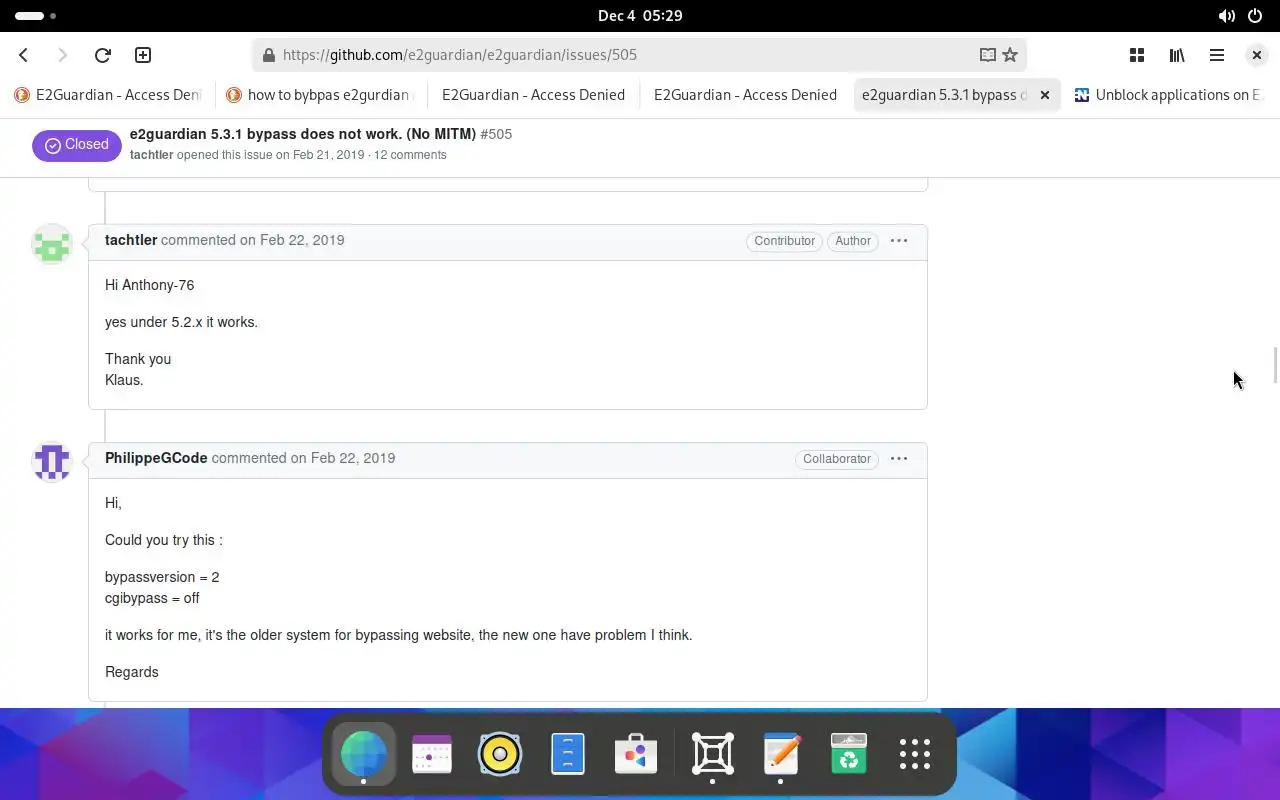
Task: Close the e2guardian 5.3.1 bypass tab
Action: click(1045, 95)
